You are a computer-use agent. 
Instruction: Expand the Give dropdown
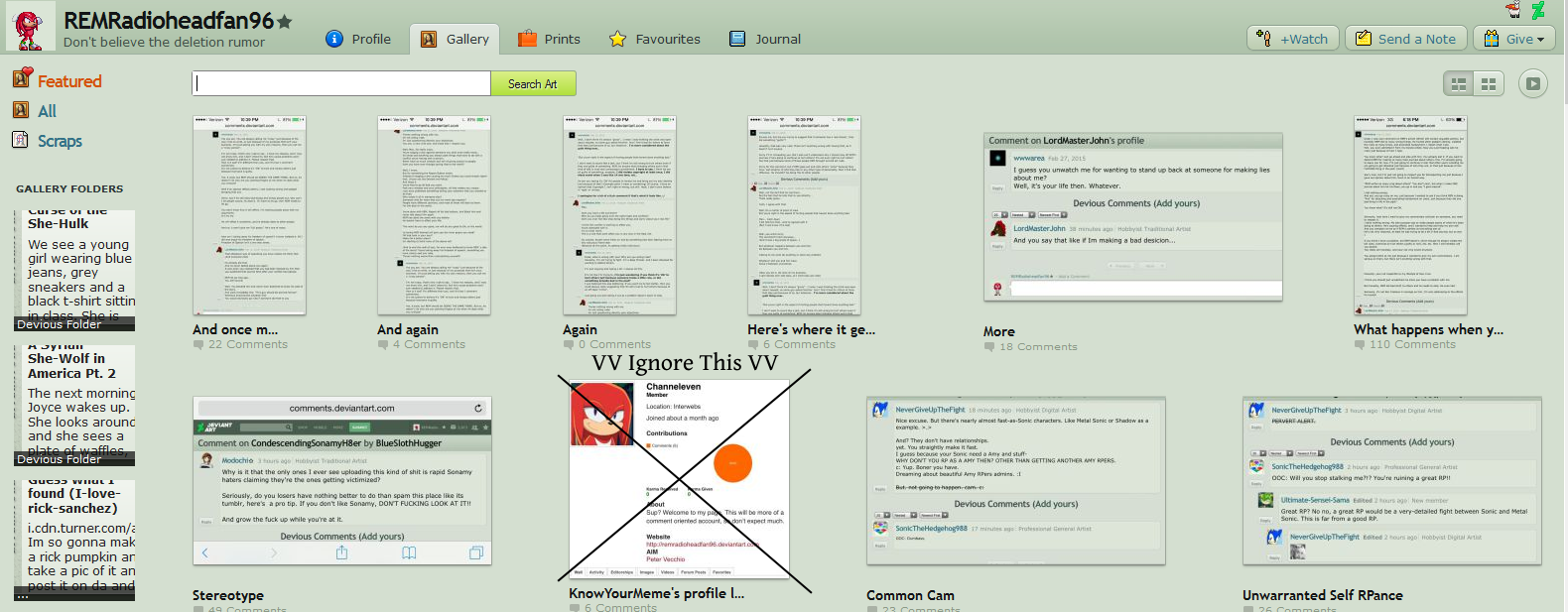[x=1514, y=39]
